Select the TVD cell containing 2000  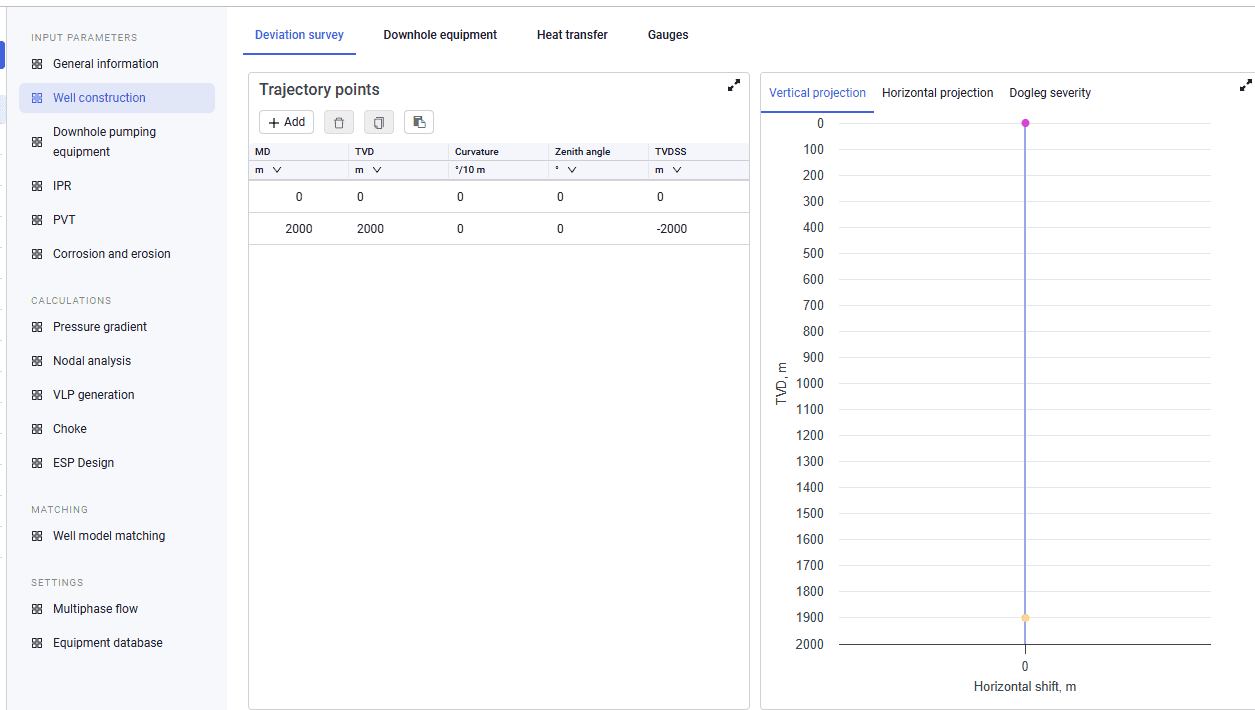tap(399, 229)
